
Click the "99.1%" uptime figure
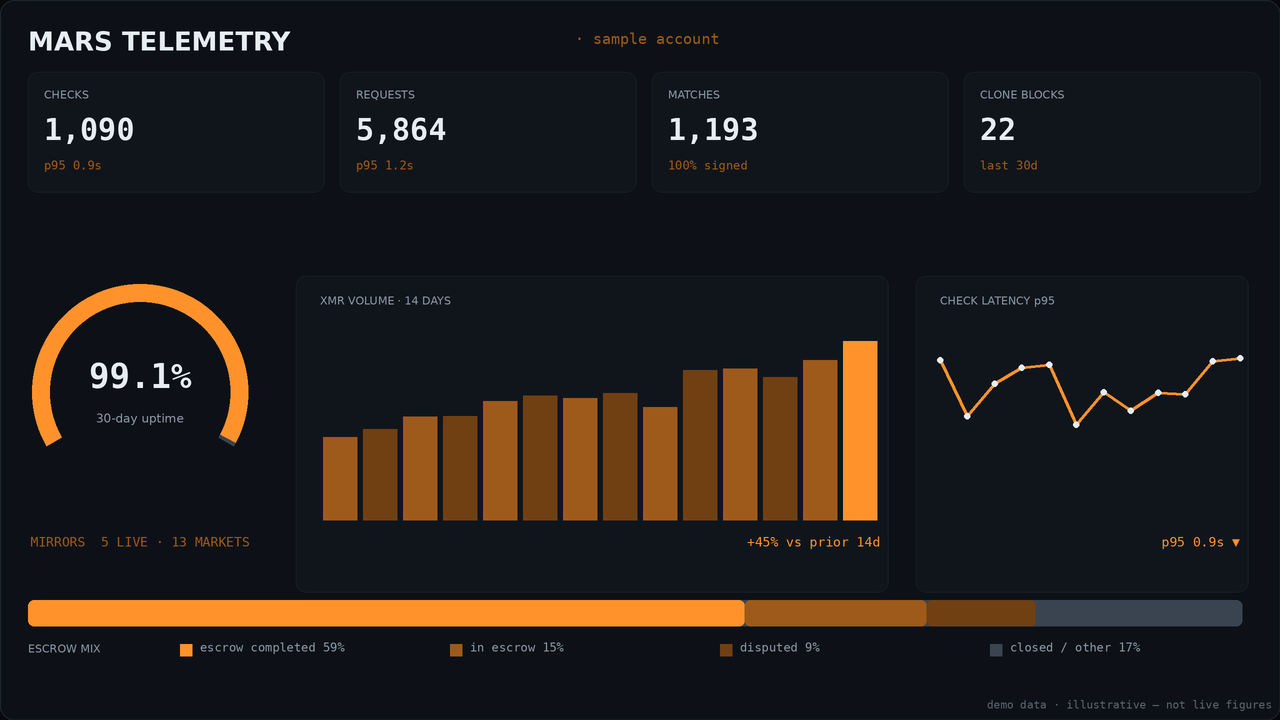[140, 376]
